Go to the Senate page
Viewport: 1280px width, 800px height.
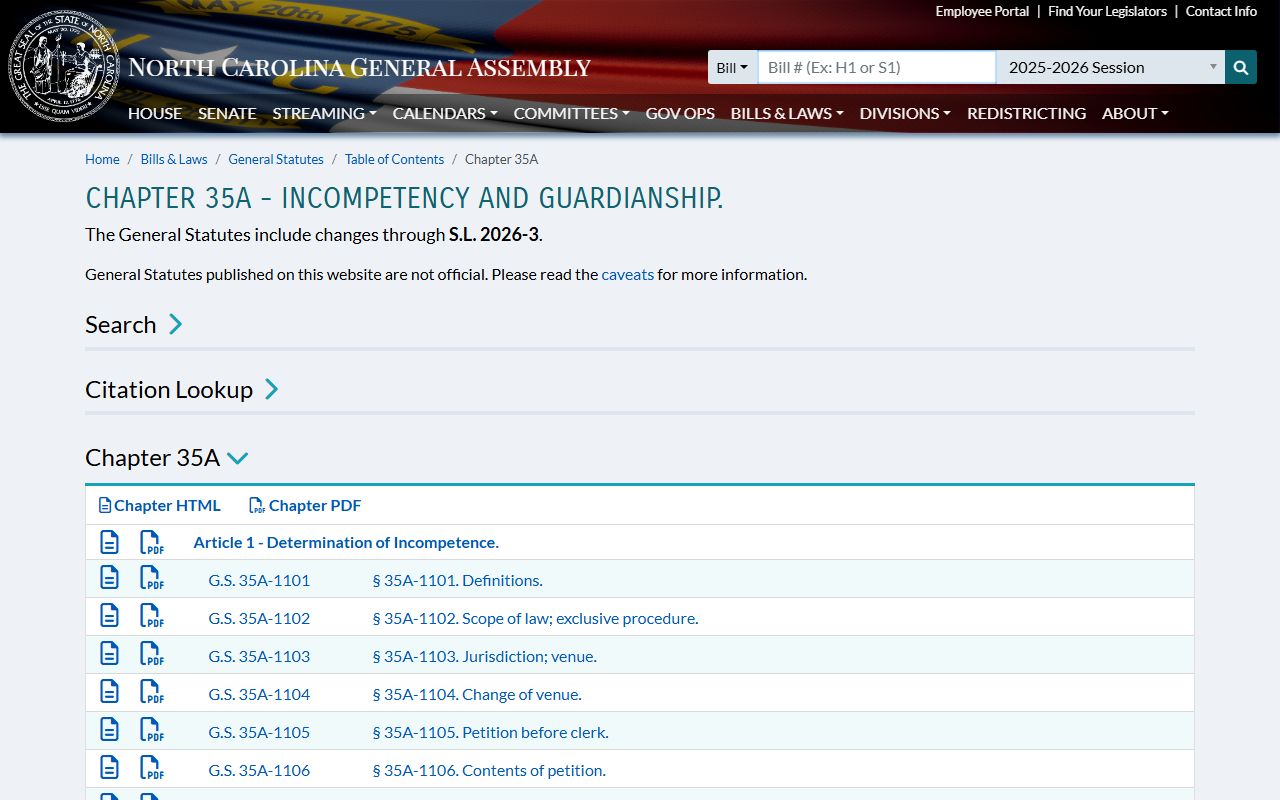tap(227, 113)
